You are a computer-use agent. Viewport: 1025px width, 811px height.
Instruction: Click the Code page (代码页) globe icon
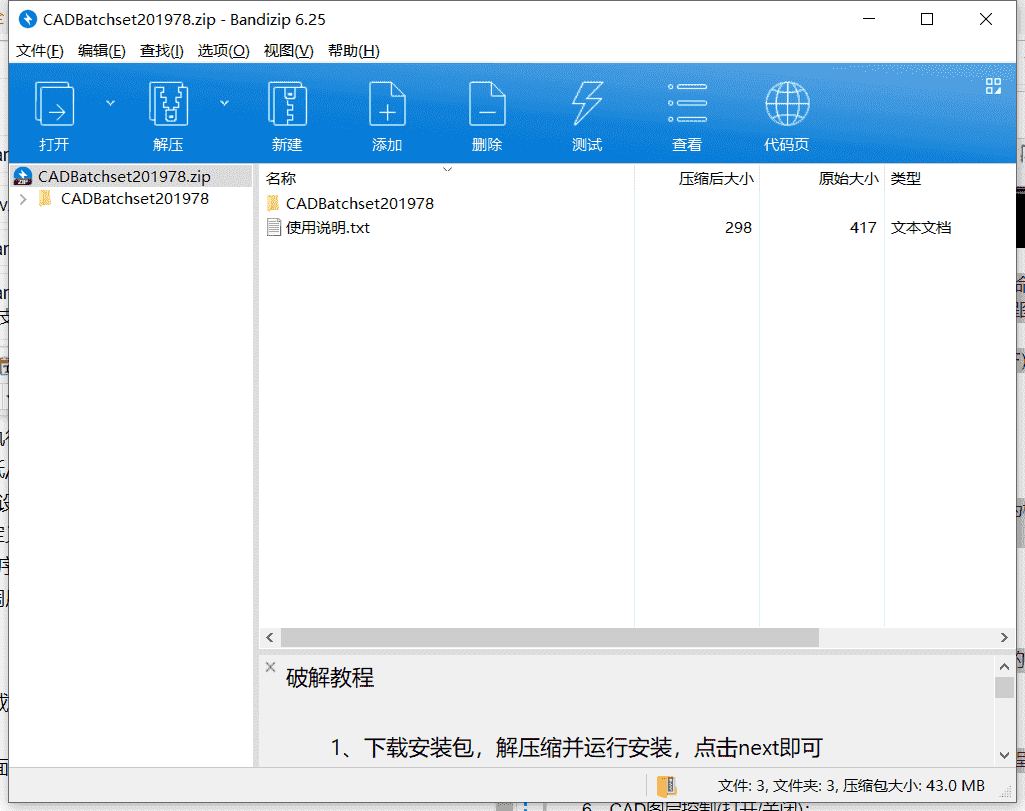787,104
